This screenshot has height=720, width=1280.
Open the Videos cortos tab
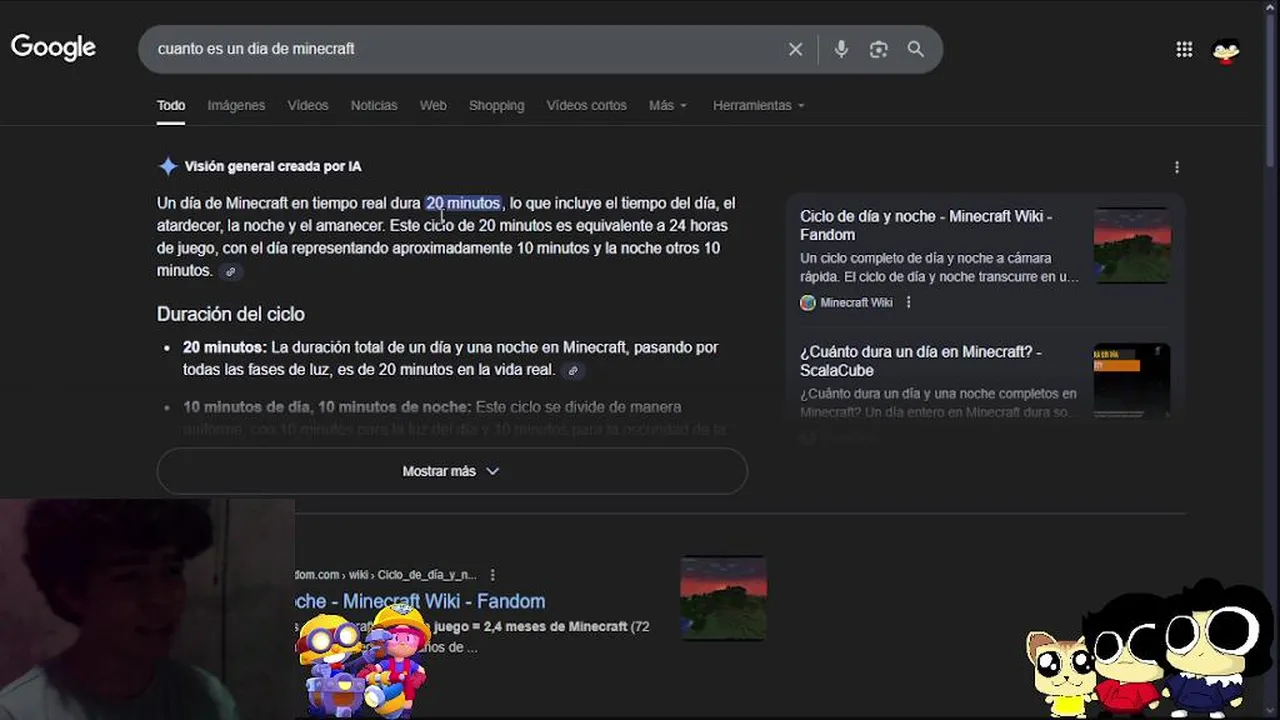tap(586, 105)
